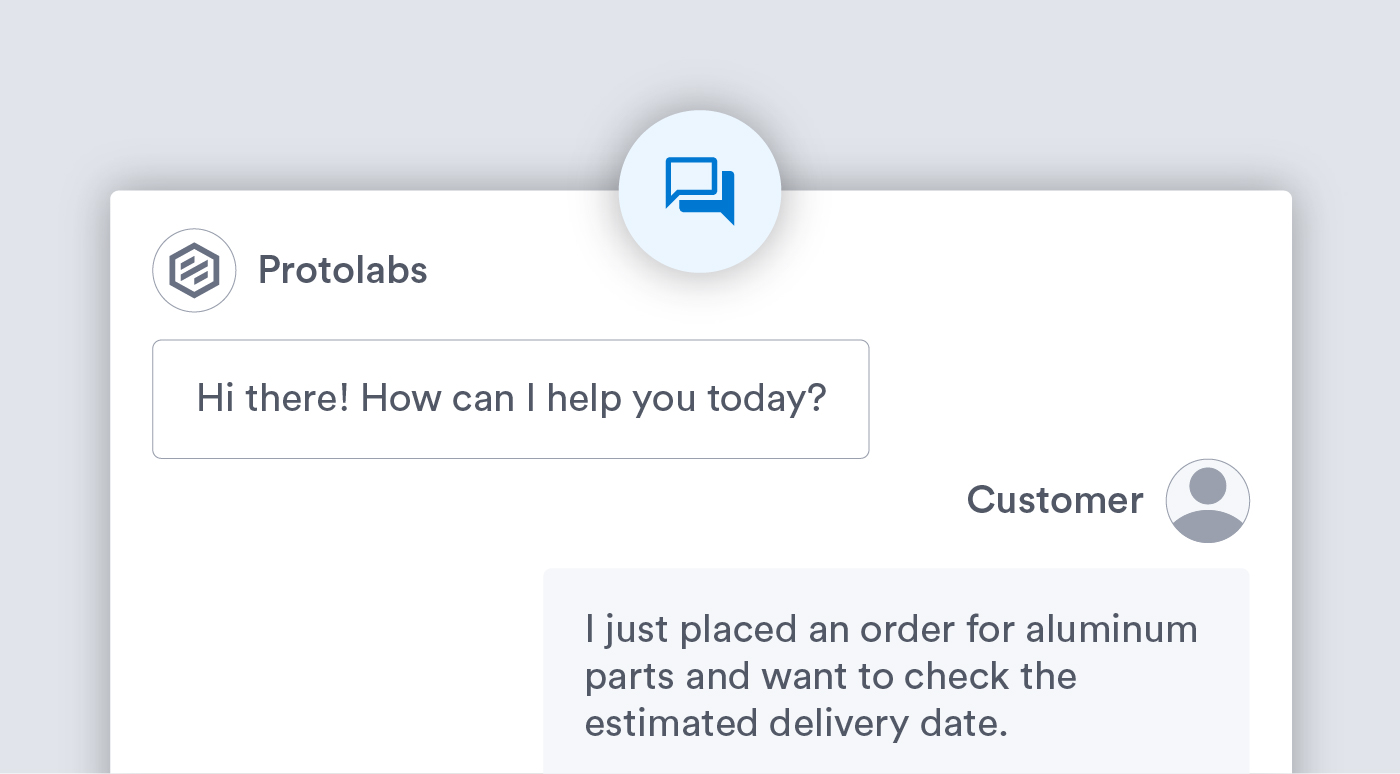Select the Customer sender name
This screenshot has height=774, width=1400.
1054,500
